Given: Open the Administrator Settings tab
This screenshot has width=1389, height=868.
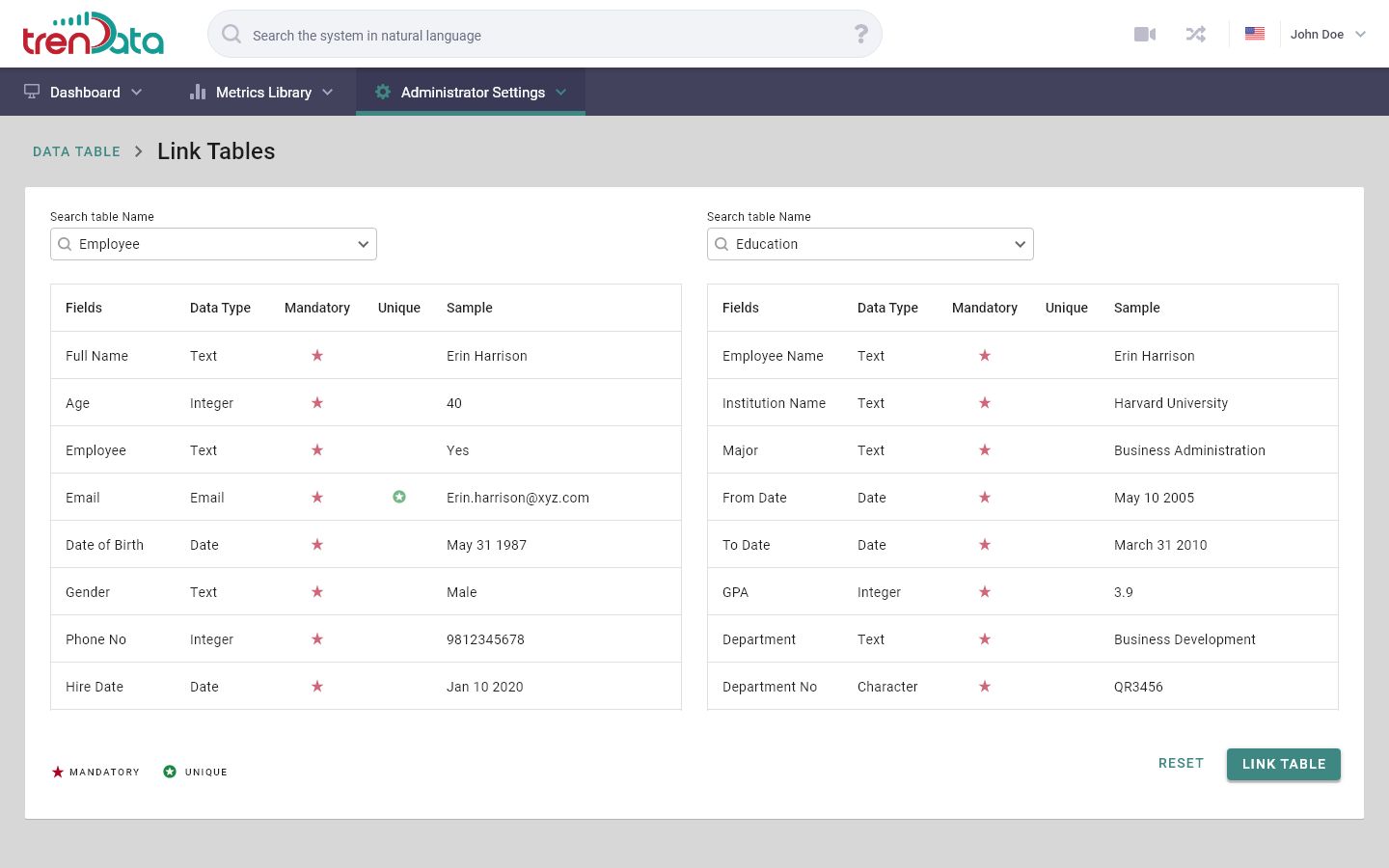Looking at the screenshot, I should 471,93.
